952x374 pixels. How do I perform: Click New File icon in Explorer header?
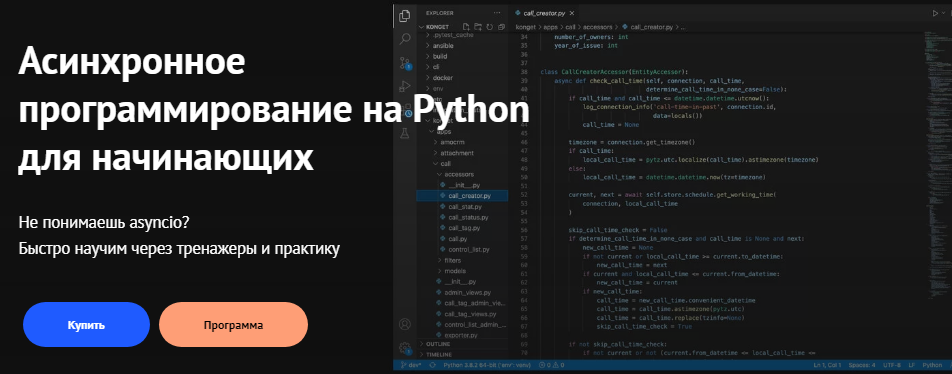click(x=466, y=27)
